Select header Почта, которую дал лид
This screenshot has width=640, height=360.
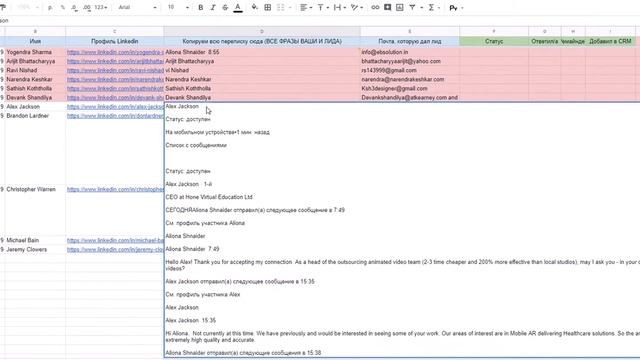click(x=410, y=41)
